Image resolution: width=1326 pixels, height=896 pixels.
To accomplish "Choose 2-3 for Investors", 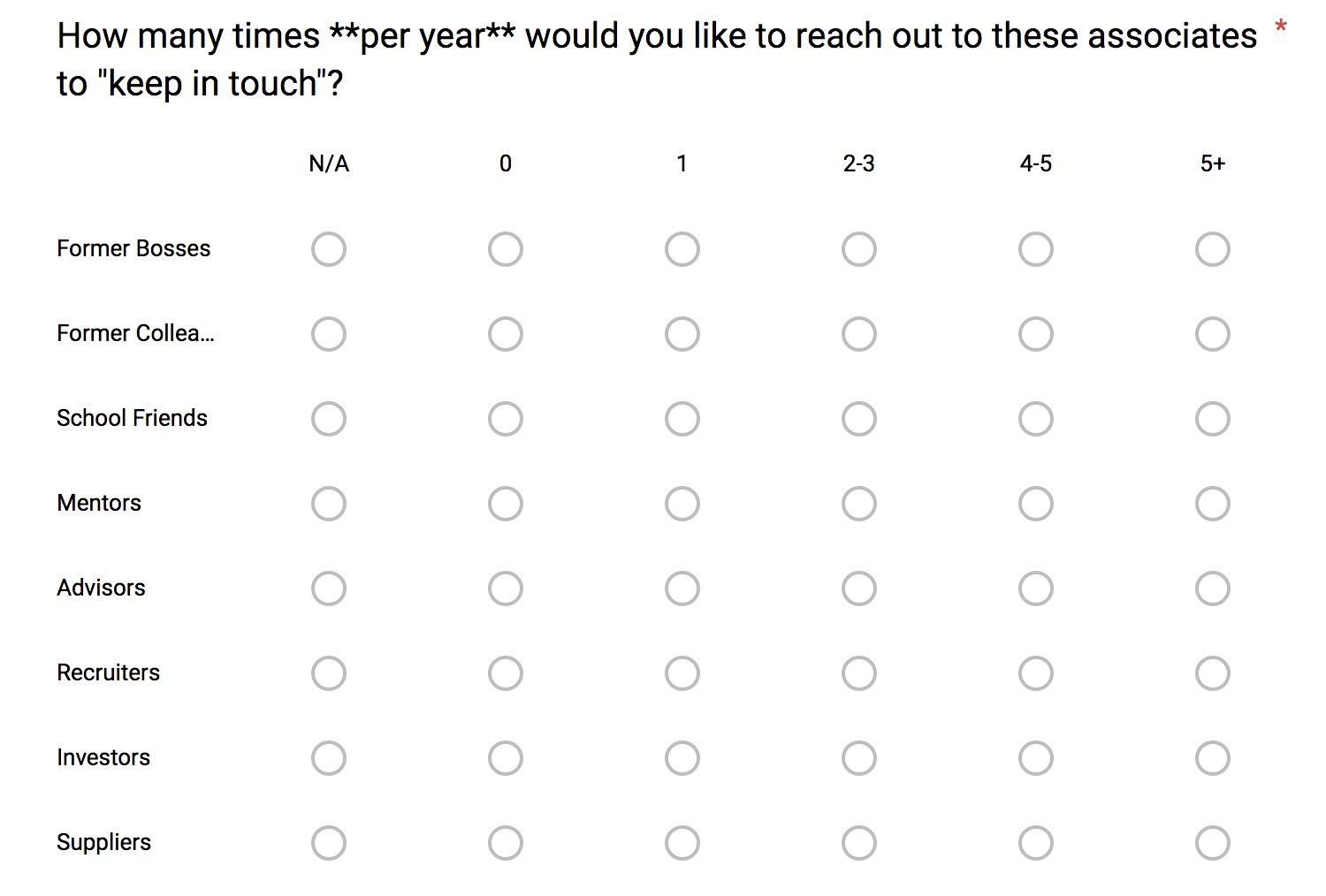I will [859, 758].
